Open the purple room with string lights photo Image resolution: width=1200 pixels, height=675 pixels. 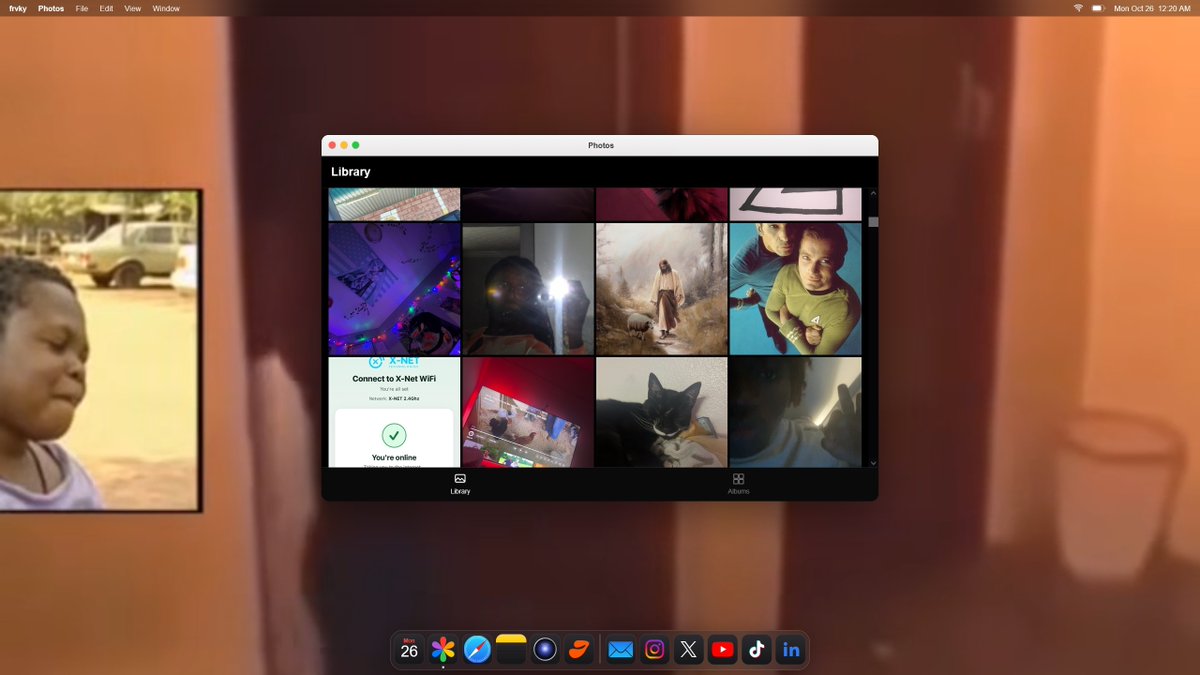(x=394, y=289)
